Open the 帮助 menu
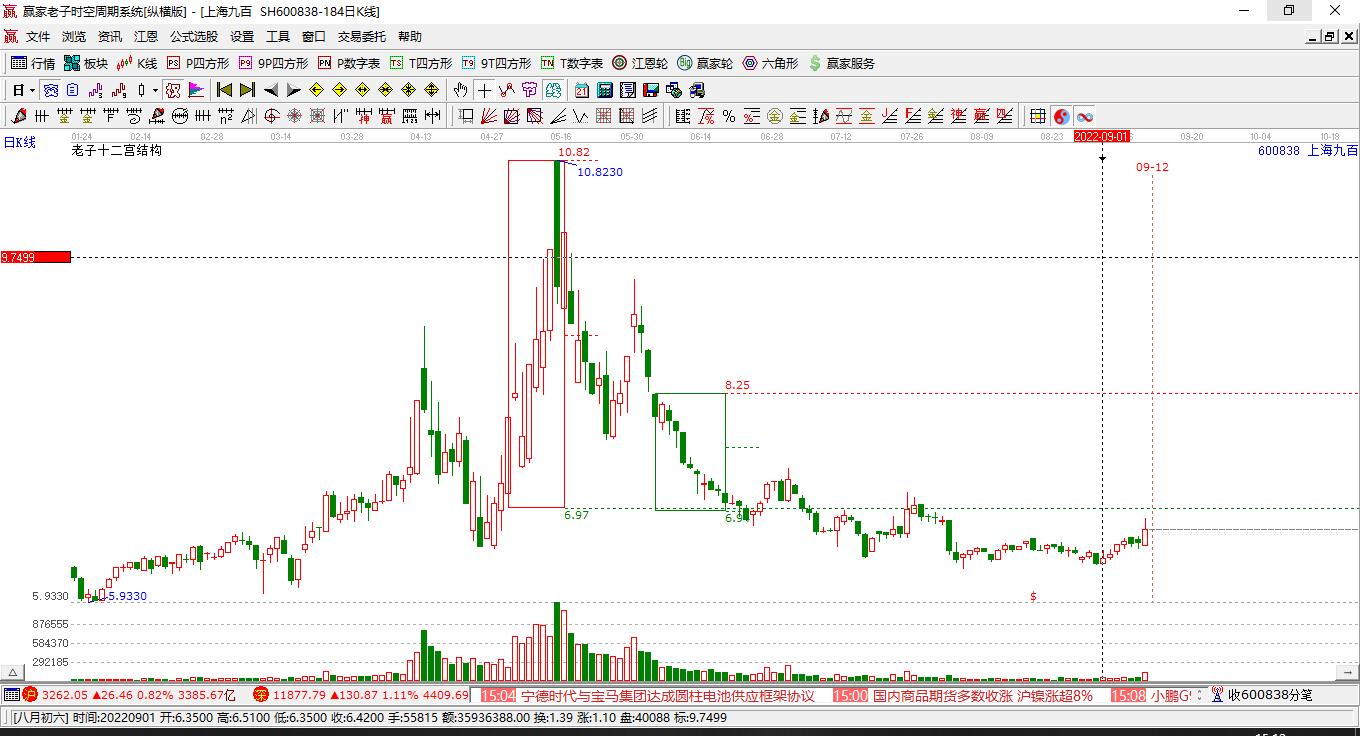The width and height of the screenshot is (1360, 736). pos(410,37)
